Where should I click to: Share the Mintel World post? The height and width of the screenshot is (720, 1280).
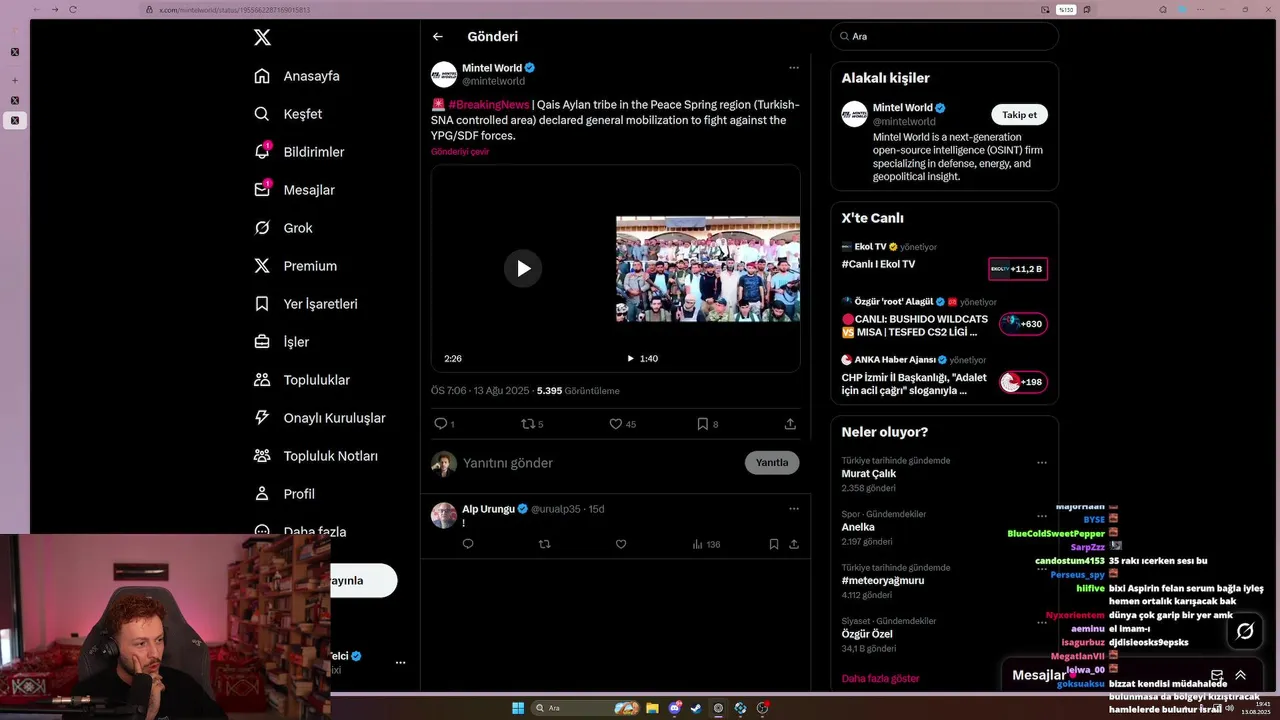click(x=790, y=424)
